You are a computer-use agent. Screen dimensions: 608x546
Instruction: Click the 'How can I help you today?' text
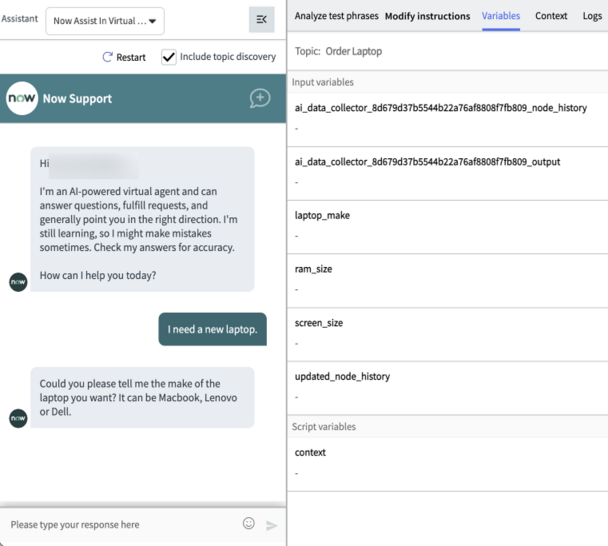pos(98,275)
